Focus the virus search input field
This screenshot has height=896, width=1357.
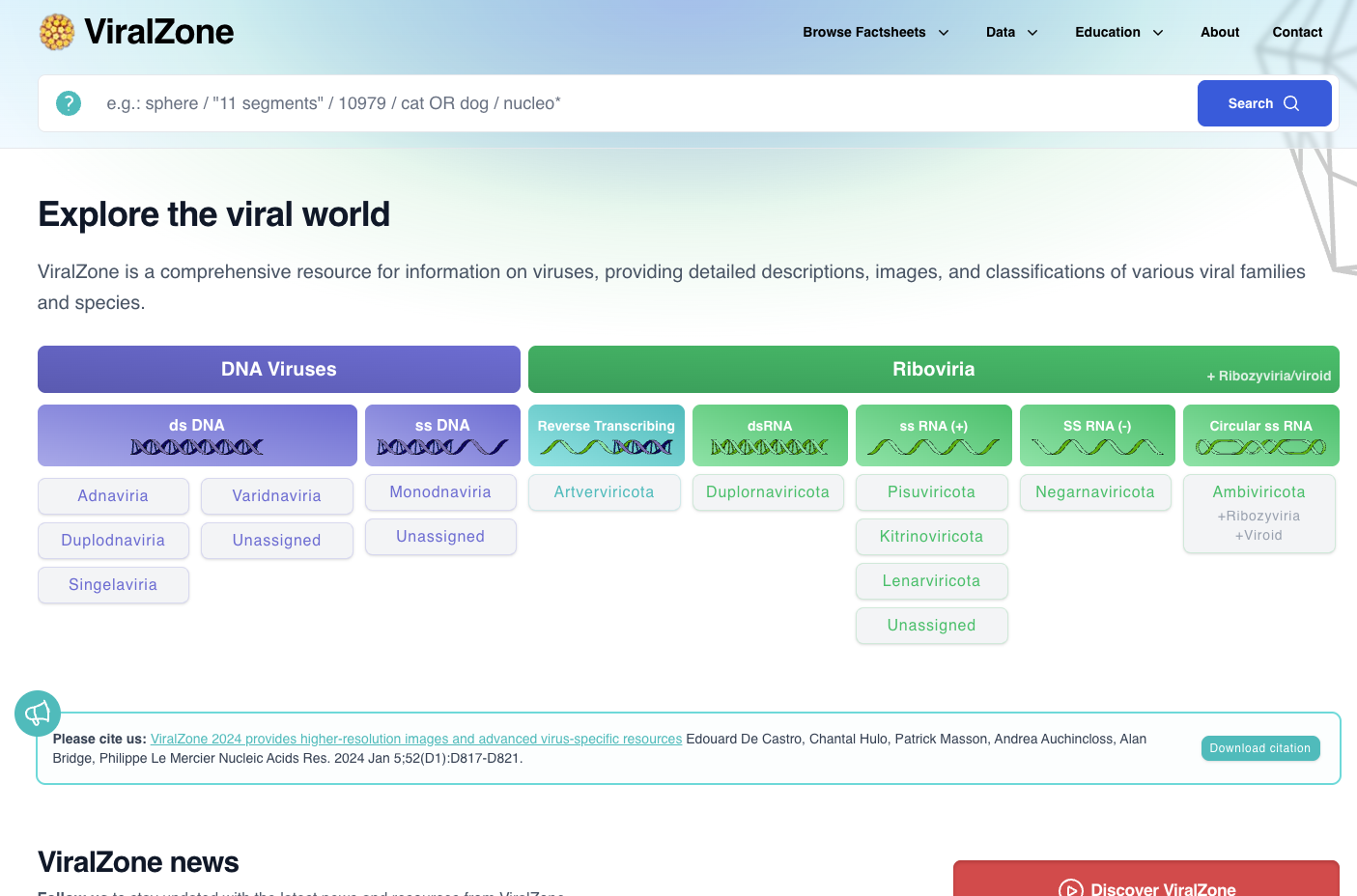tap(637, 103)
